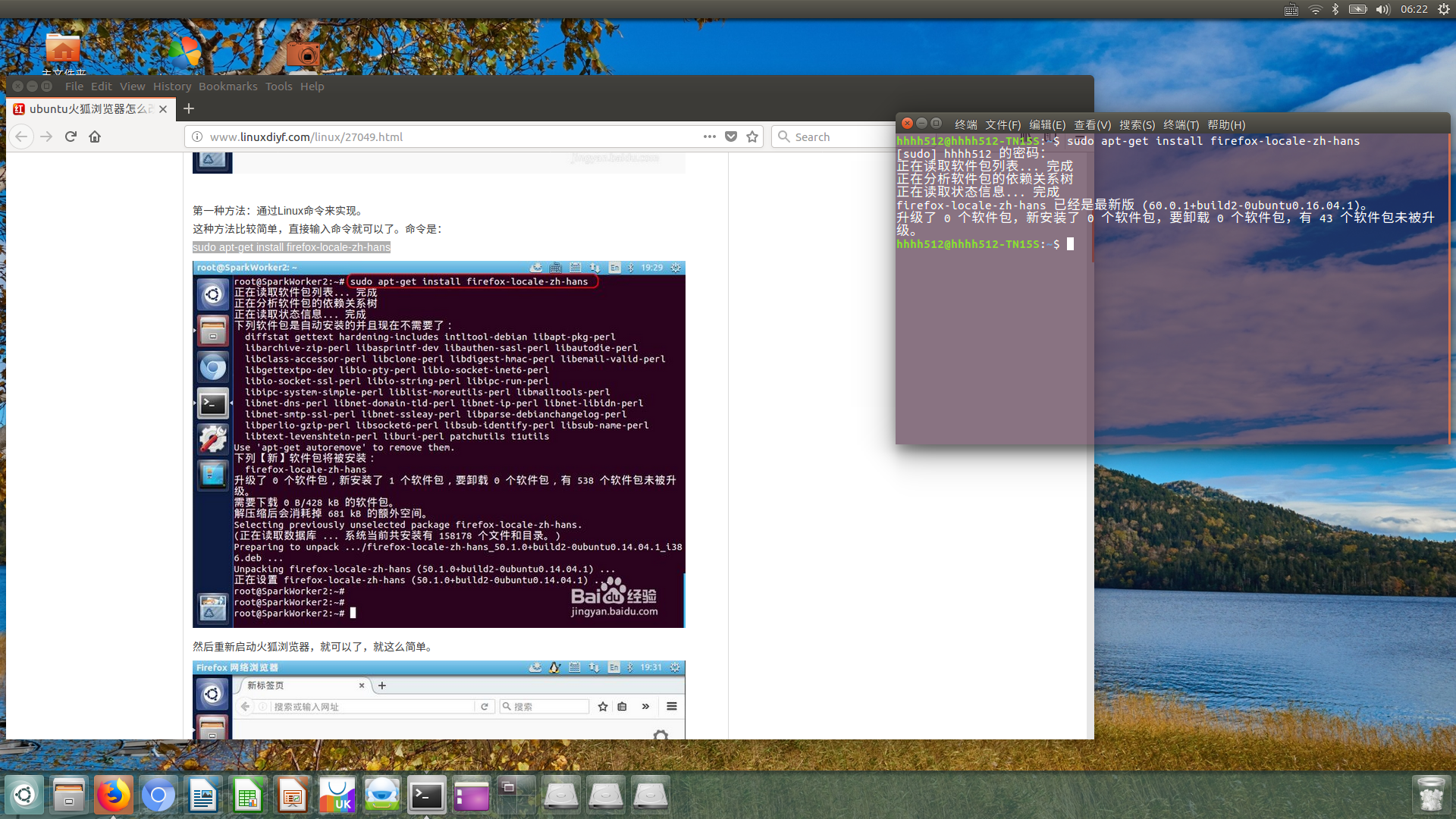
Task: Go forward in the Firefox toolbar
Action: (x=46, y=136)
